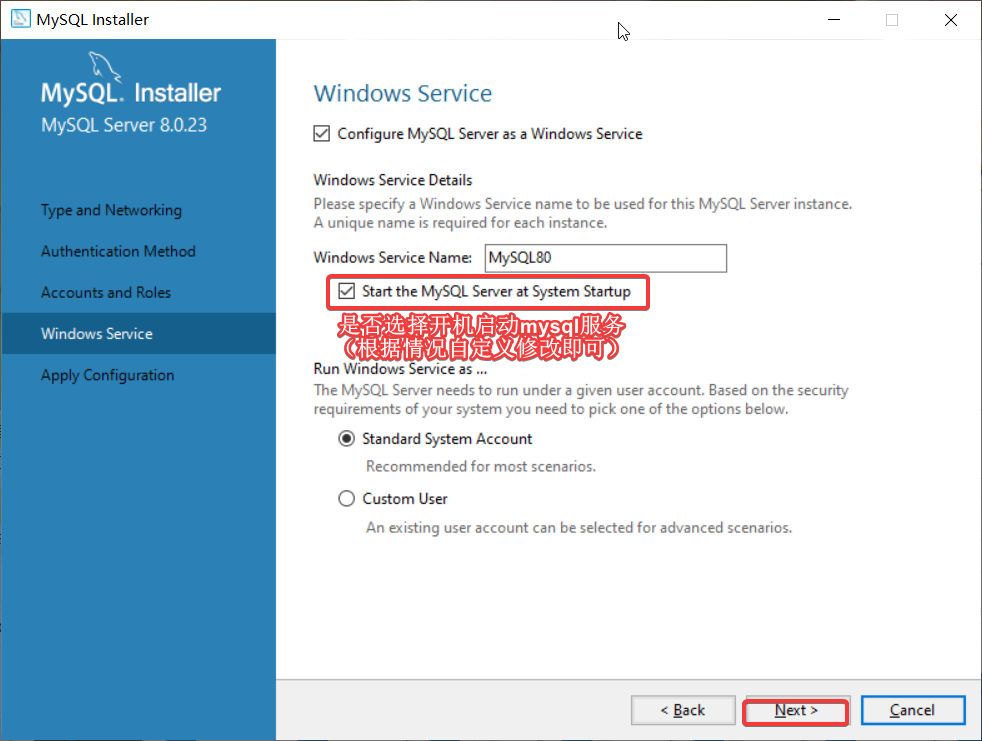Click 'Recommended for most scenarios.' text
The image size is (982, 741).
click(x=481, y=467)
